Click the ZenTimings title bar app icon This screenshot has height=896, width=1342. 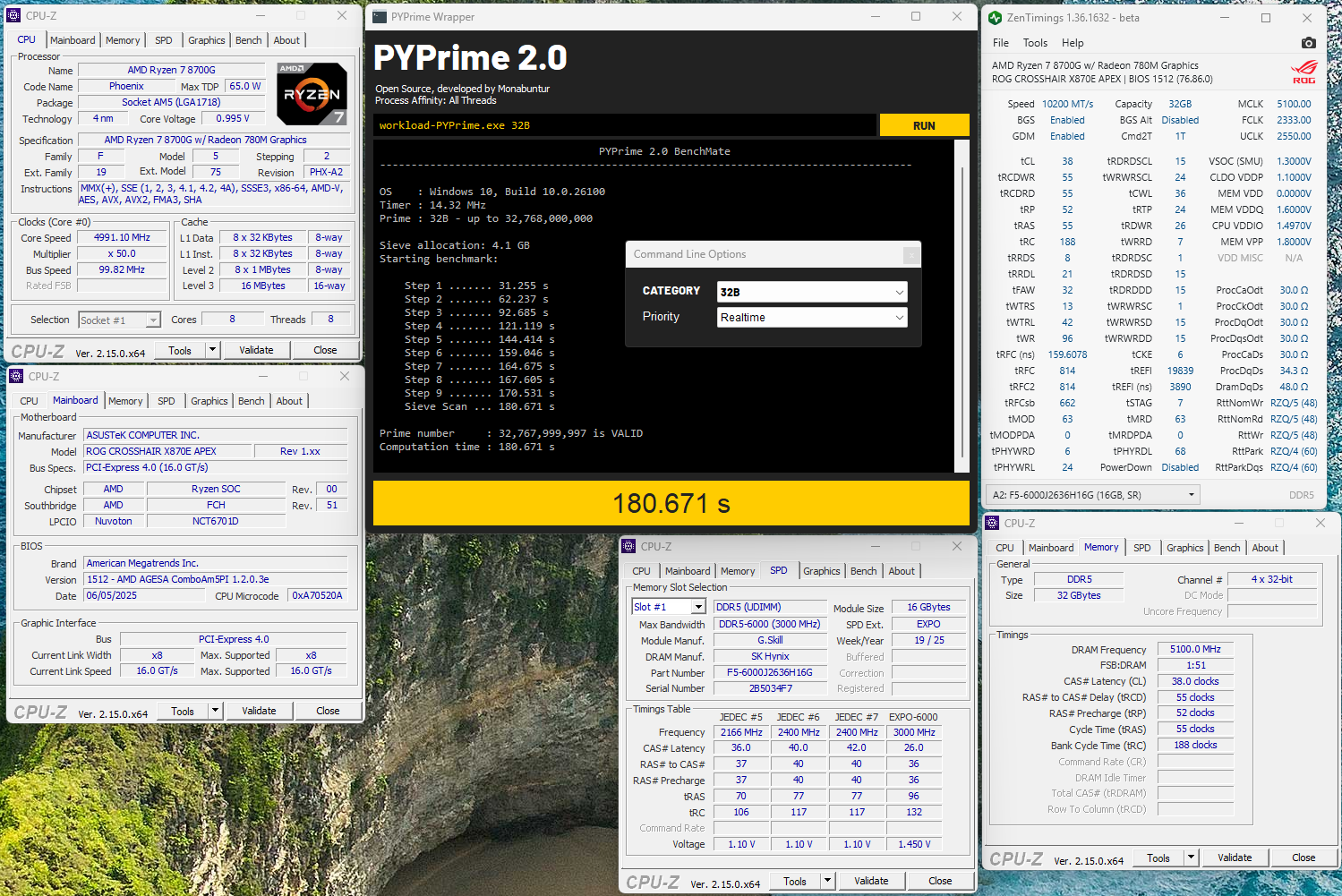[x=996, y=17]
